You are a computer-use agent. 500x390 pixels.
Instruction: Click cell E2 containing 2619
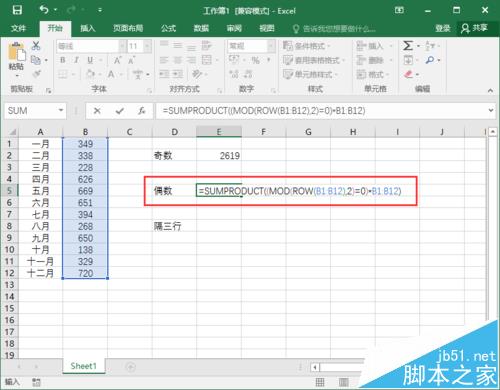click(219, 155)
